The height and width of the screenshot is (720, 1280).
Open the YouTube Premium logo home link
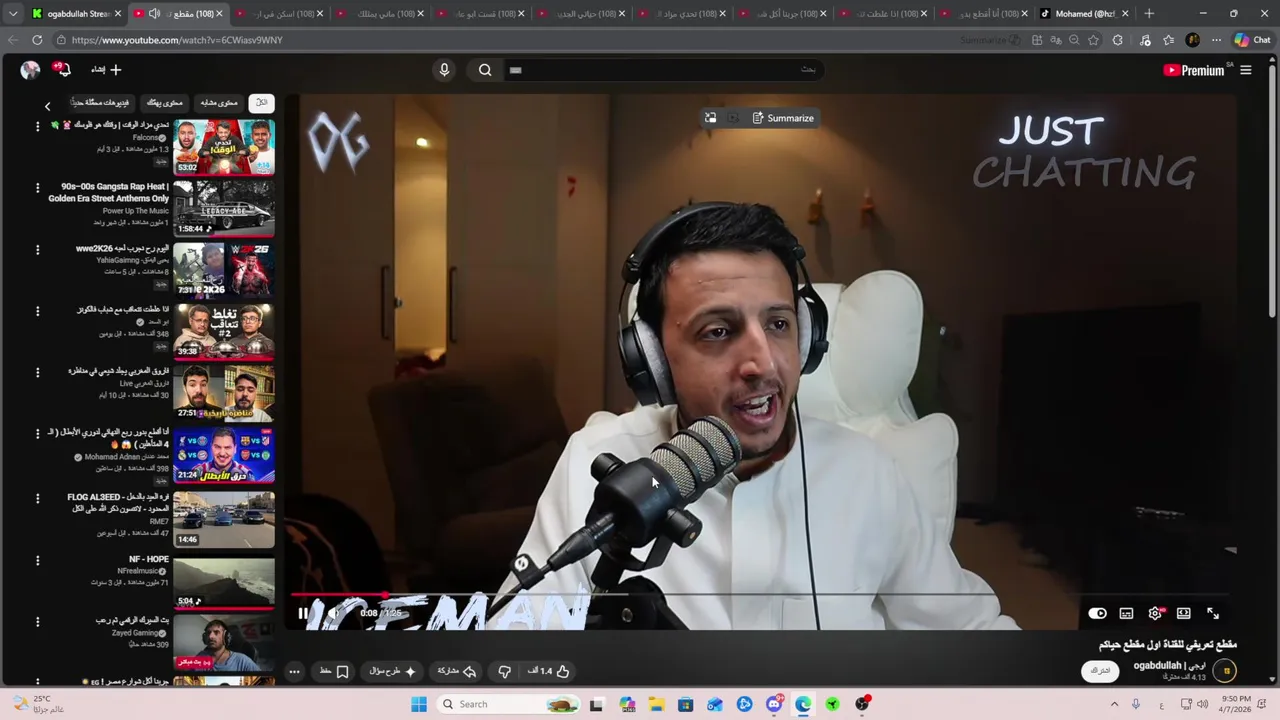[1194, 70]
